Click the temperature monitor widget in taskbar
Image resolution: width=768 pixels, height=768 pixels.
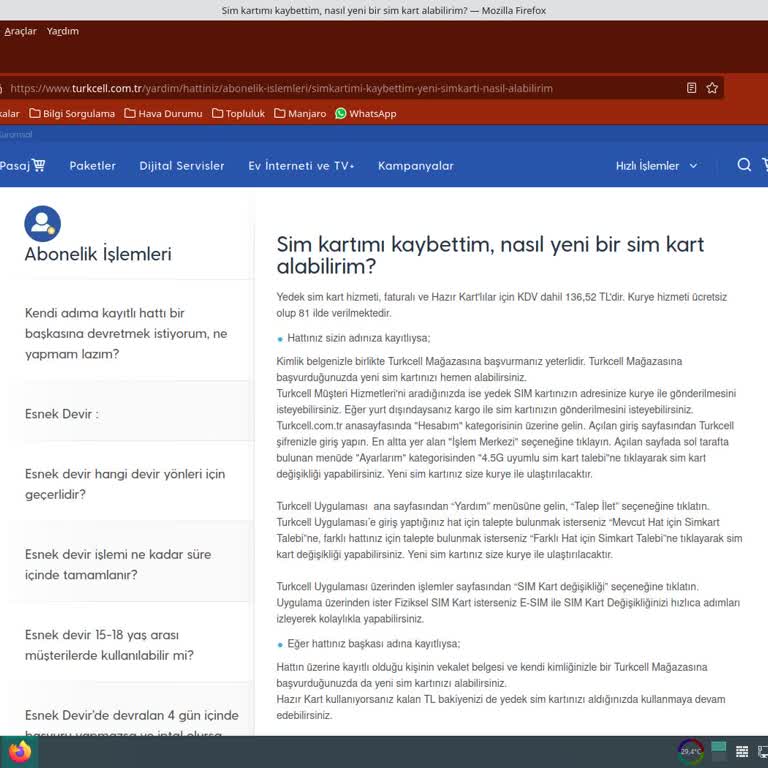(x=691, y=751)
